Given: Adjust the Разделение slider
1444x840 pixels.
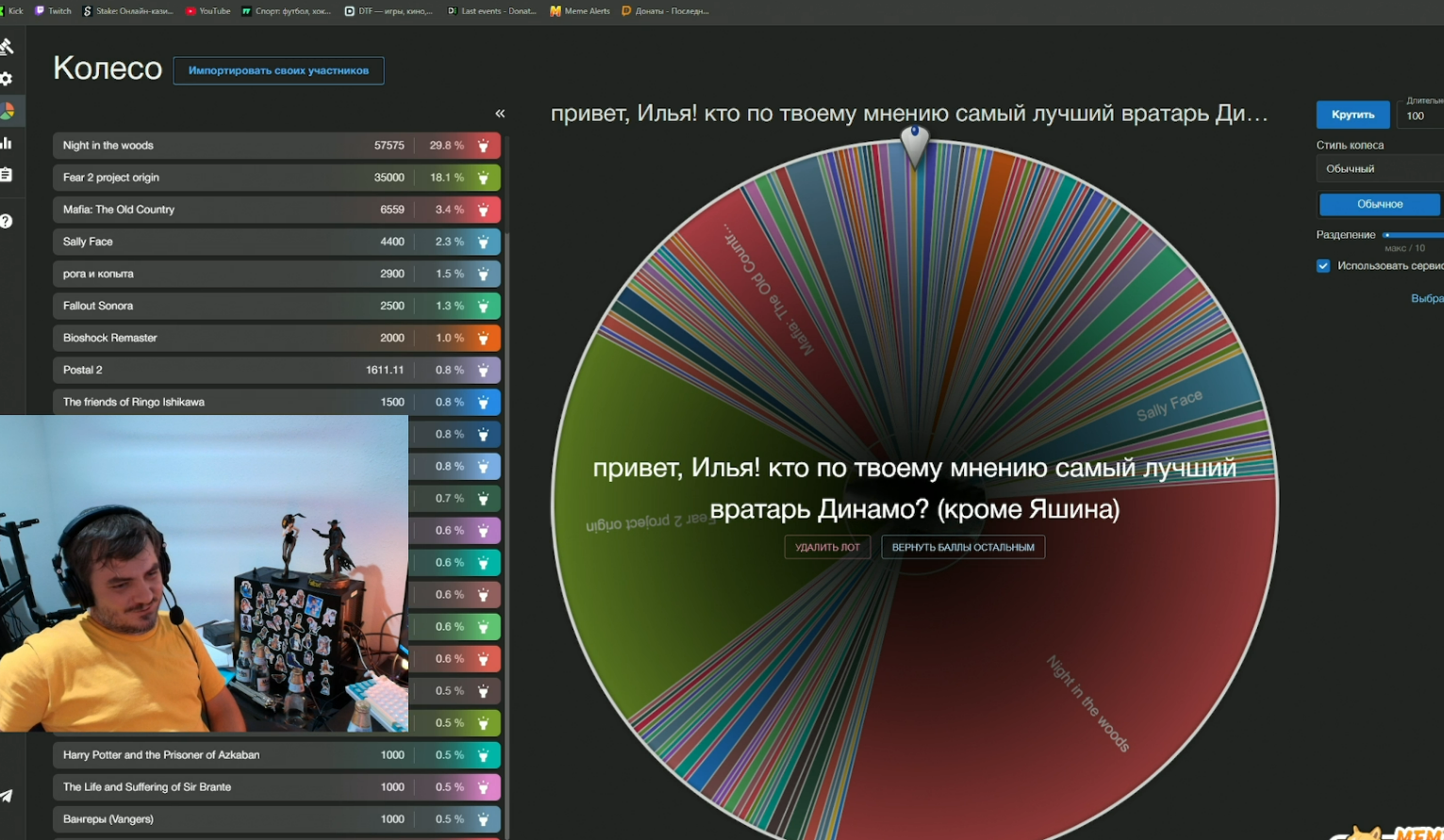Looking at the screenshot, I should point(1413,235).
